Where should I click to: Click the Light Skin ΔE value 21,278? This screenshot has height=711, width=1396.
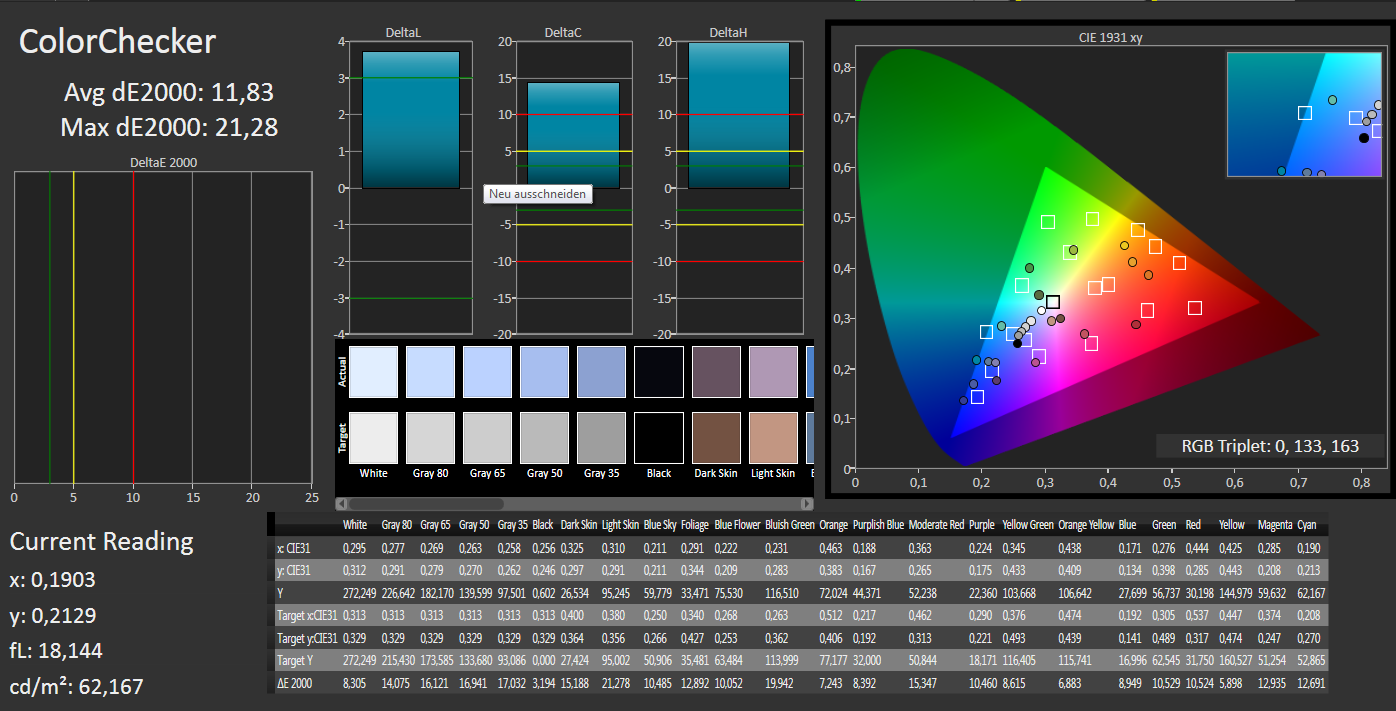pyautogui.click(x=616, y=683)
